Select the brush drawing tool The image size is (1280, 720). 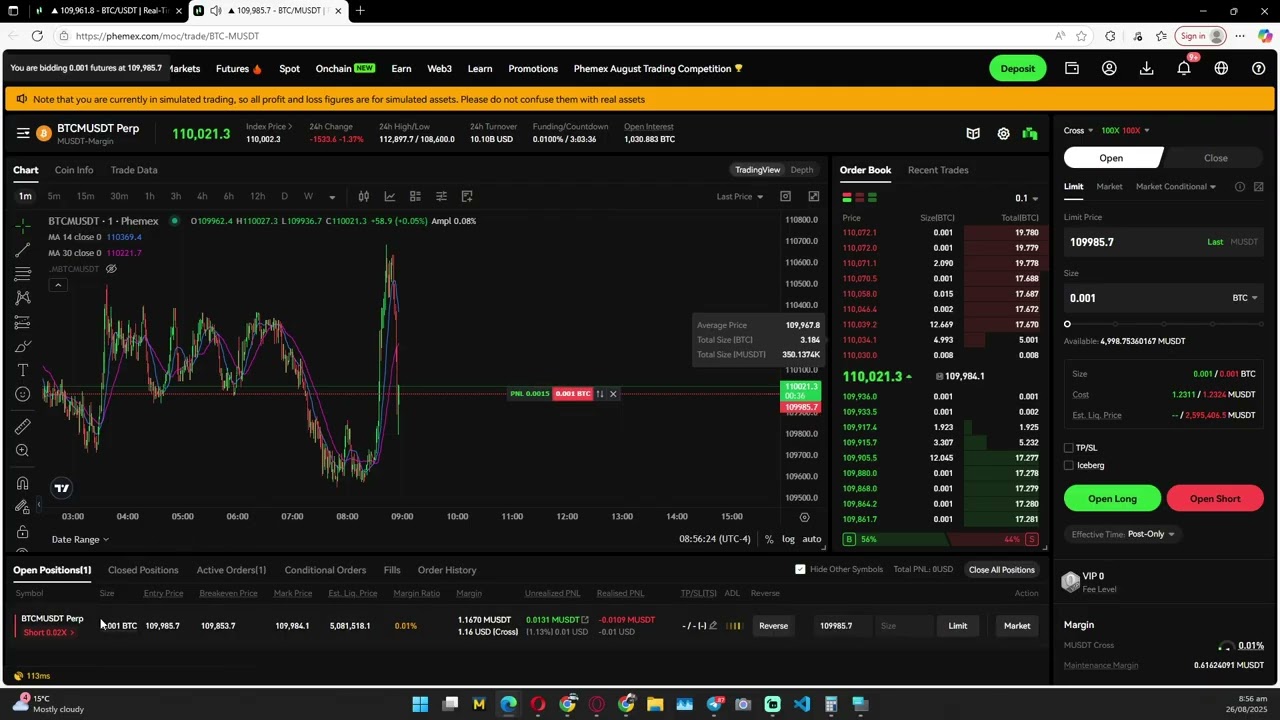(22, 346)
